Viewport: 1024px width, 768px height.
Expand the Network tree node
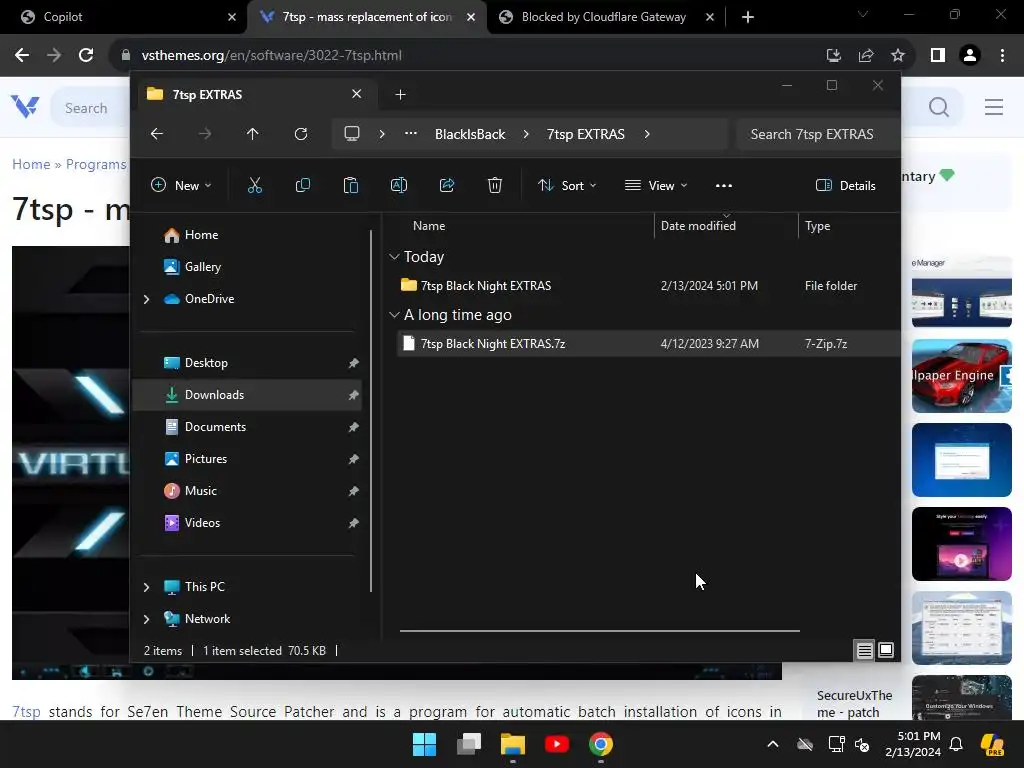146,619
